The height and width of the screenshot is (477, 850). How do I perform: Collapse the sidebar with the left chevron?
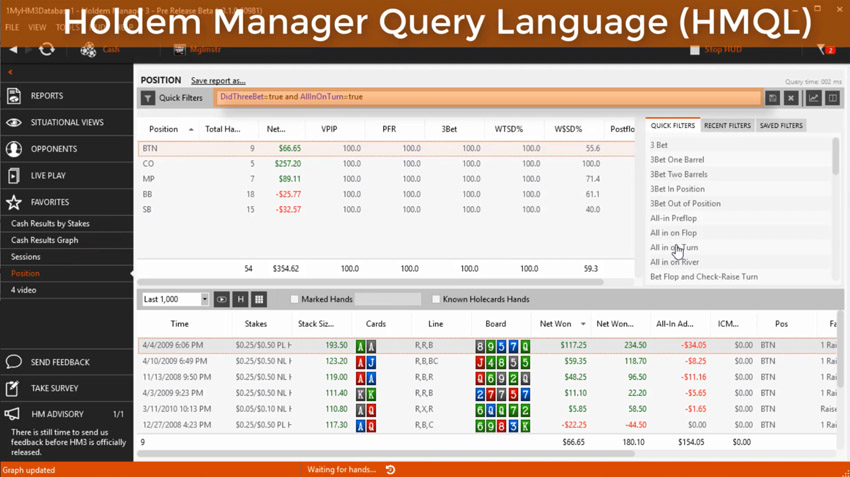click(10, 72)
